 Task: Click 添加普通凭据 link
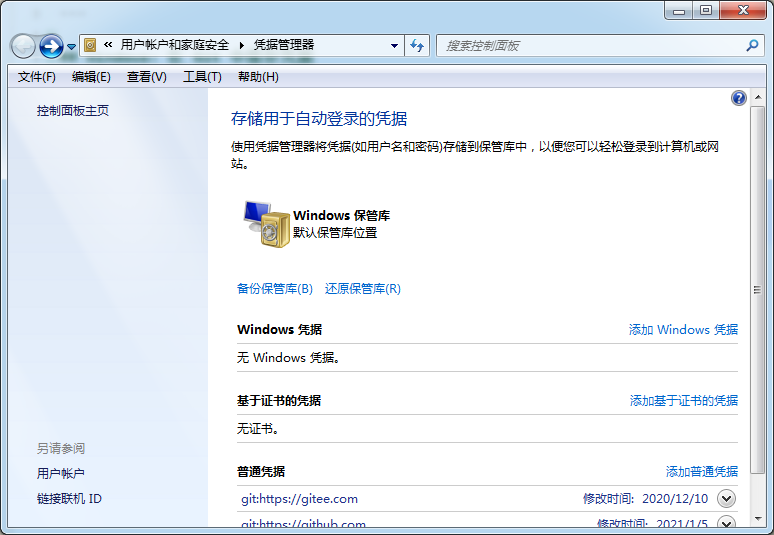[702, 472]
